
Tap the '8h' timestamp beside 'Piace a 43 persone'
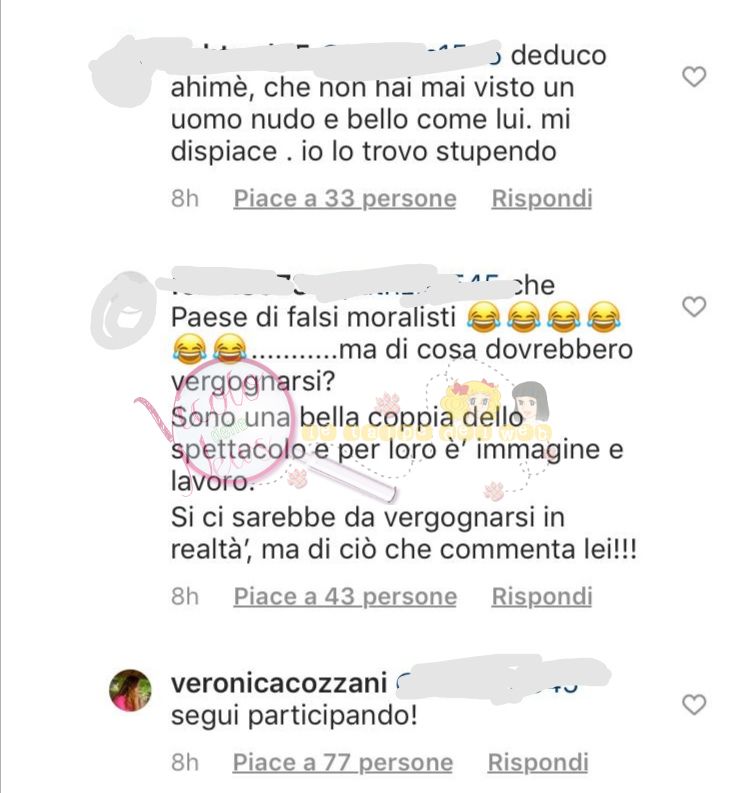185,597
